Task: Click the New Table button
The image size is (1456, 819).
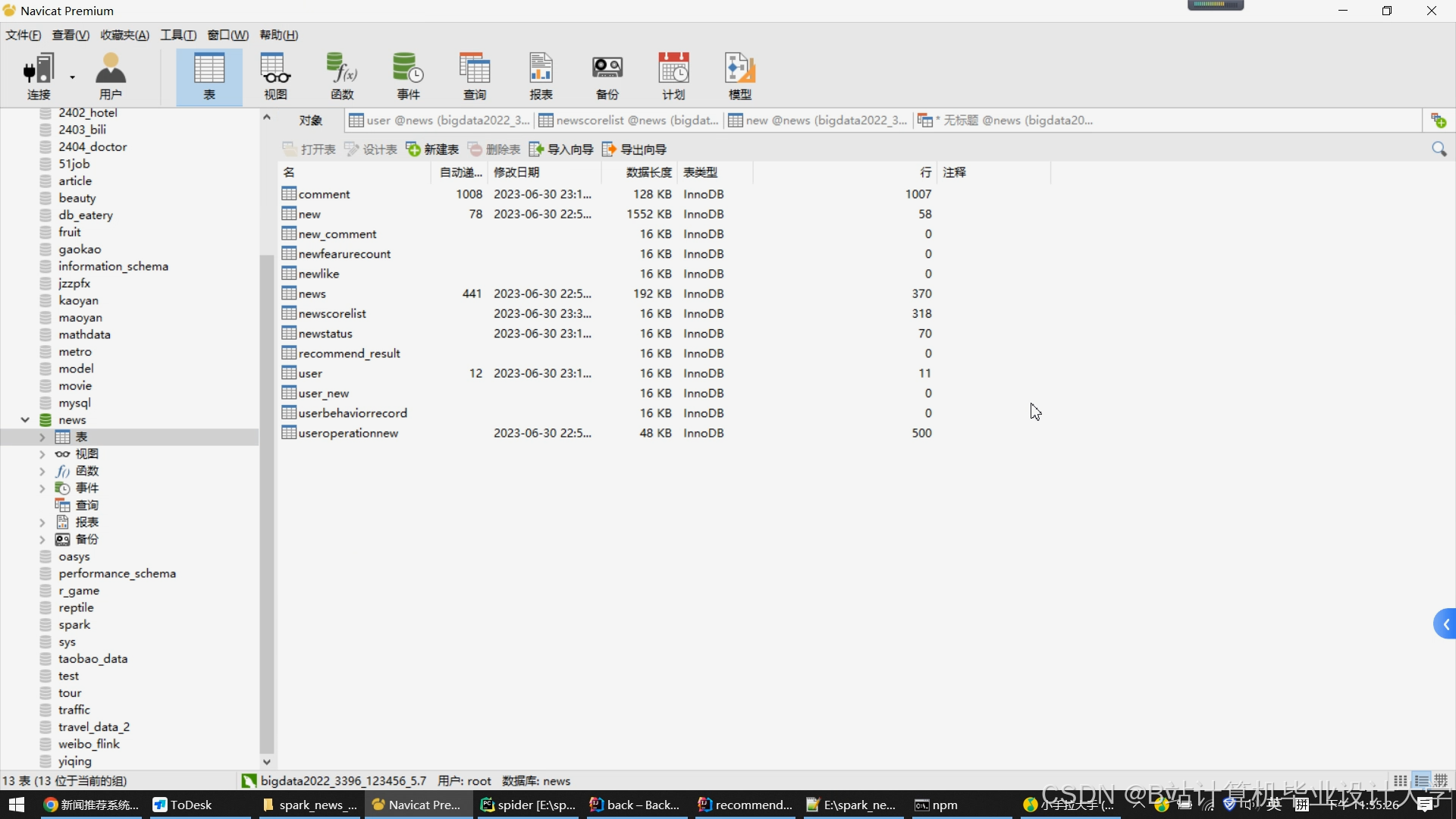Action: (x=432, y=149)
